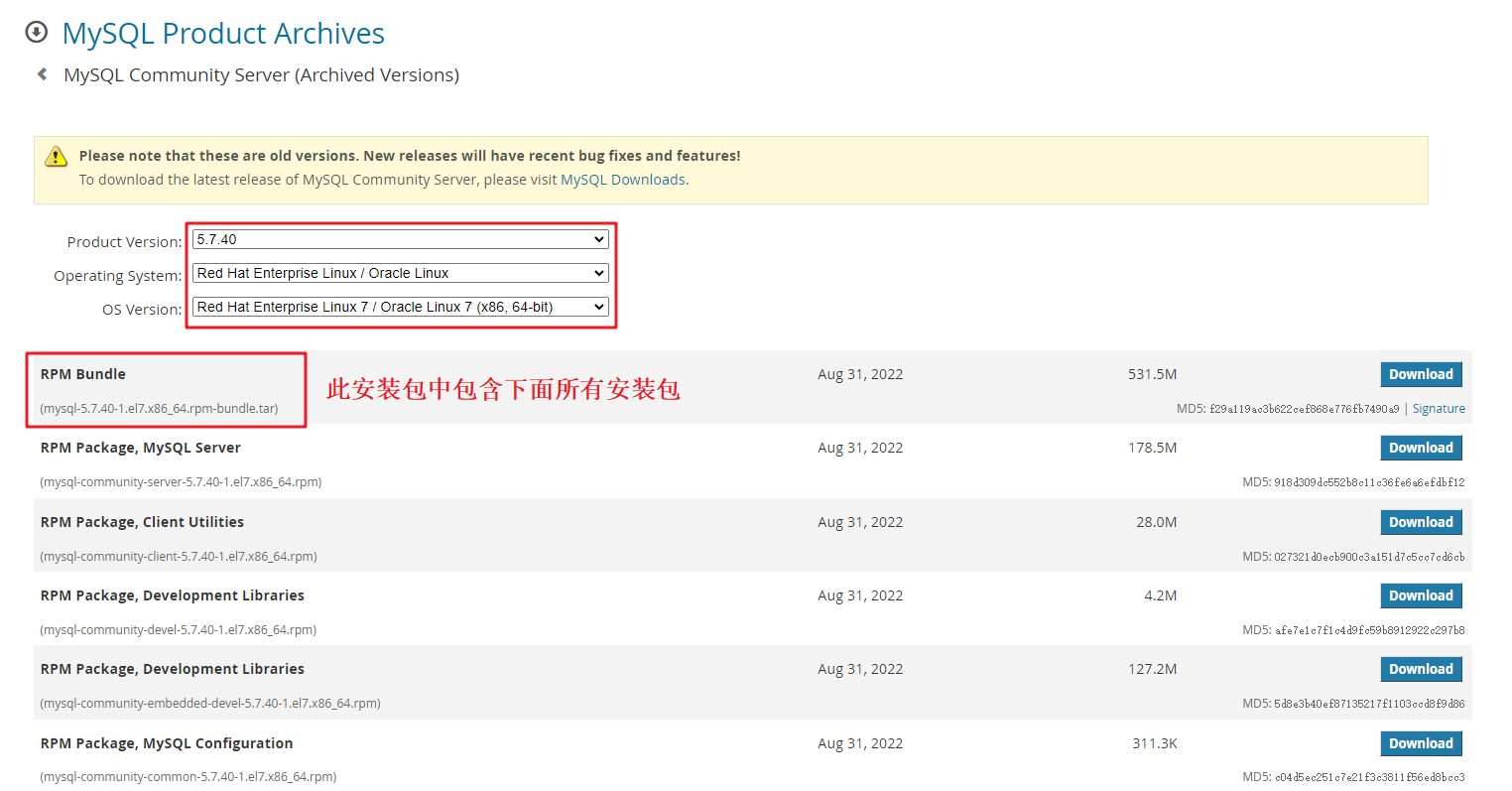Click the 531.5M size value
This screenshot has height=791, width=1512.
[1152, 374]
